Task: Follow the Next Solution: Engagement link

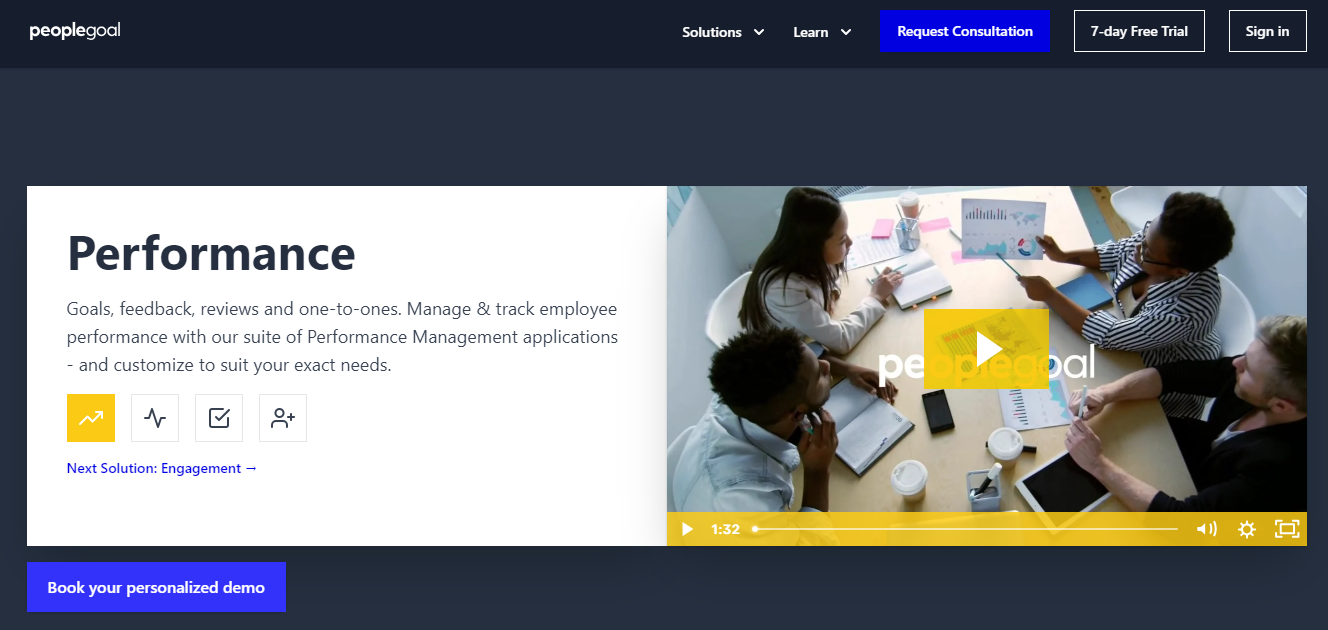Action: pyautogui.click(x=160, y=467)
